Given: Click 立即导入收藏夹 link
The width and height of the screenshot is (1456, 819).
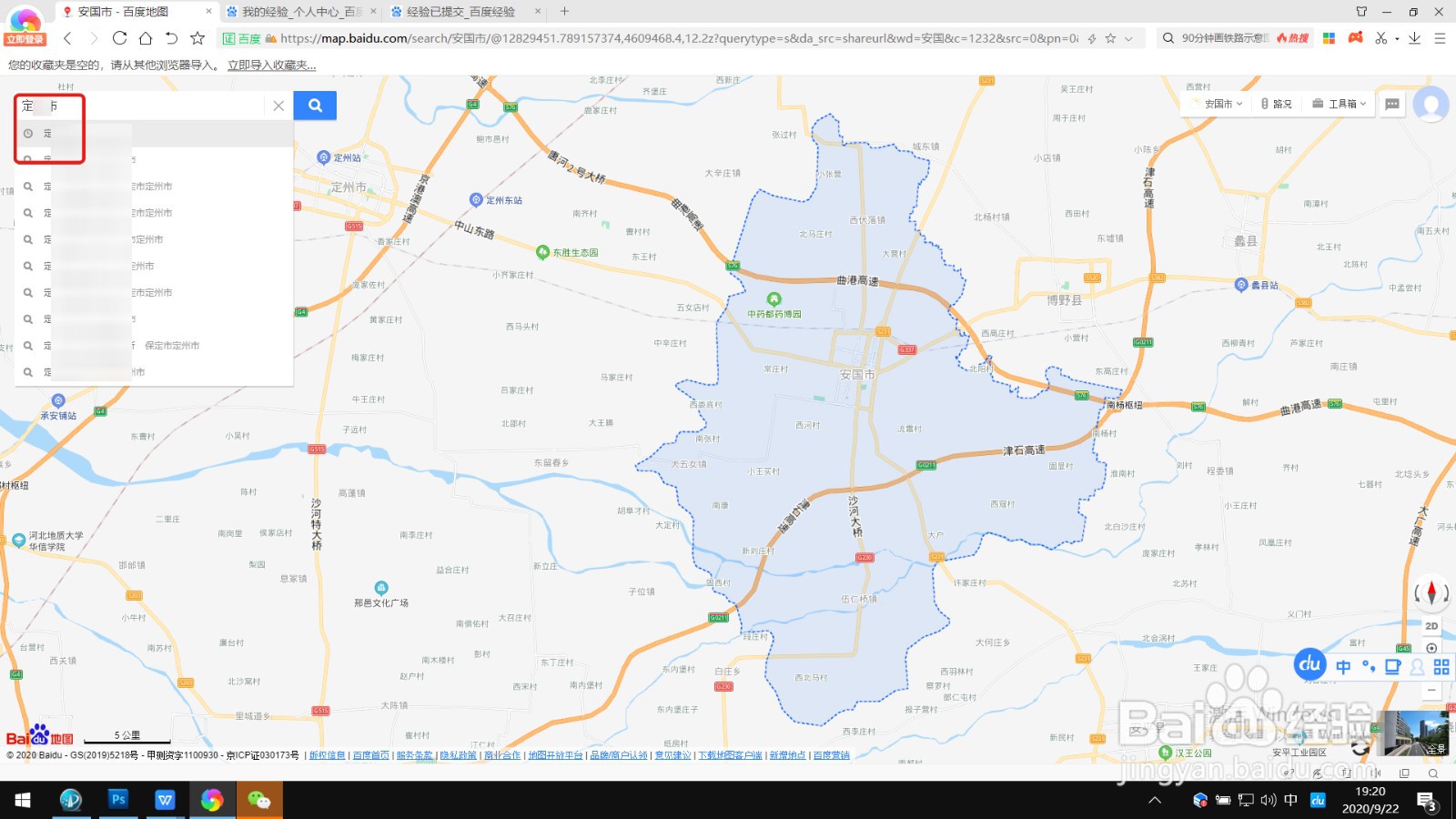Looking at the screenshot, I should coord(272,66).
